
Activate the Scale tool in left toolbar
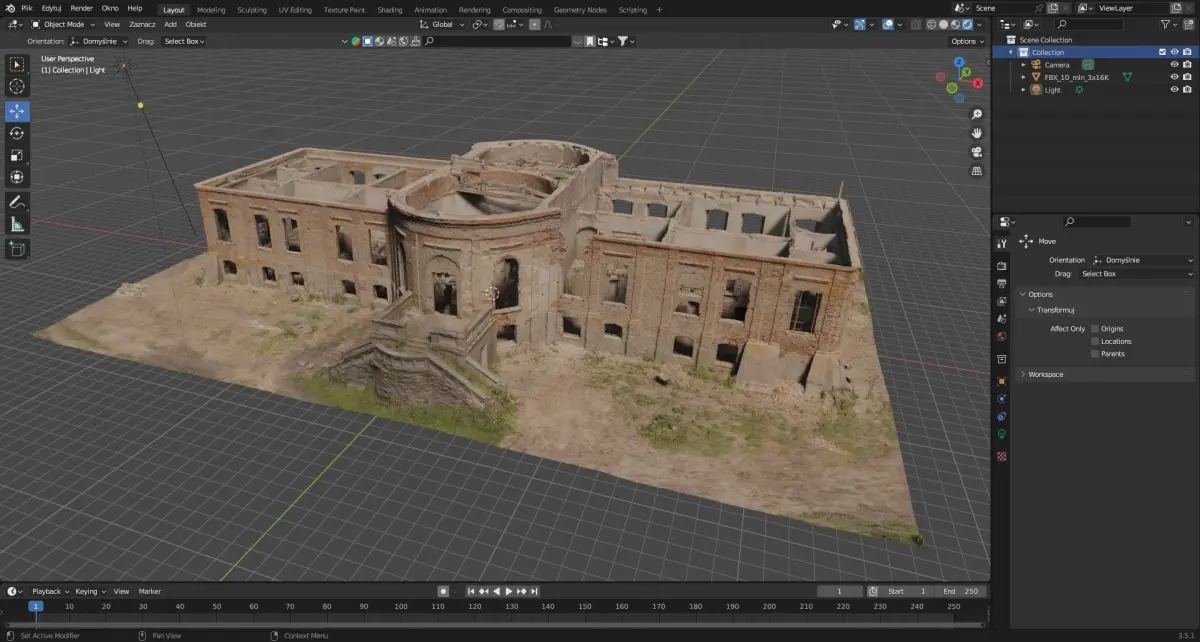(17, 155)
